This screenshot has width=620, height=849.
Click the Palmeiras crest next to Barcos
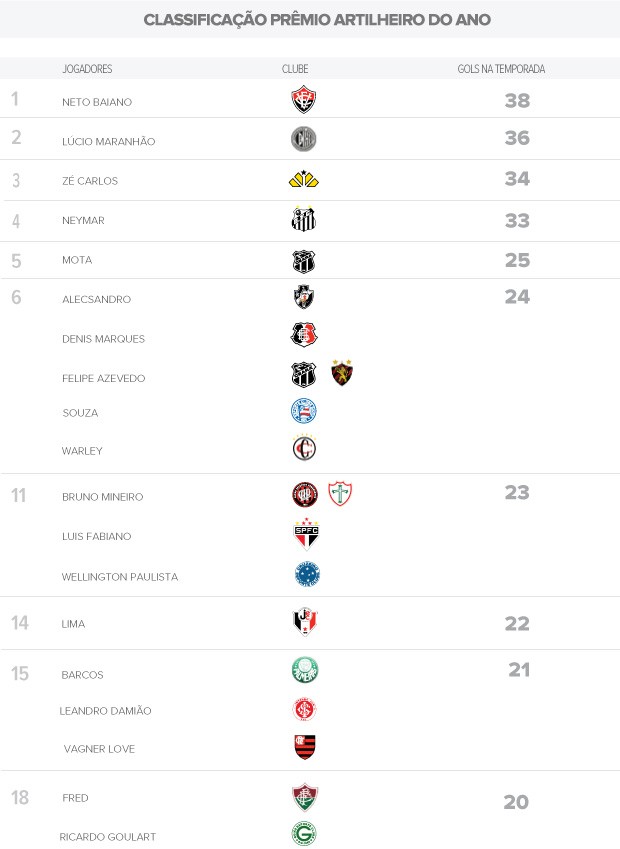point(305,670)
